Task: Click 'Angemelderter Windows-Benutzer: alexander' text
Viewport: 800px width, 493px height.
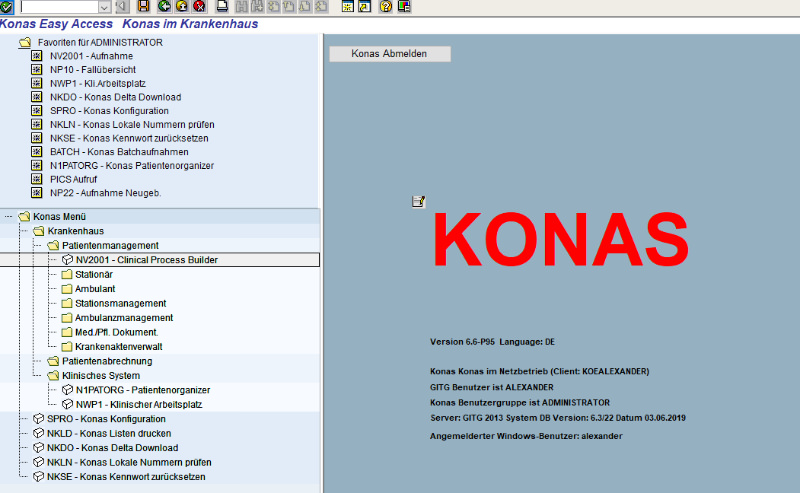Action: (526, 436)
